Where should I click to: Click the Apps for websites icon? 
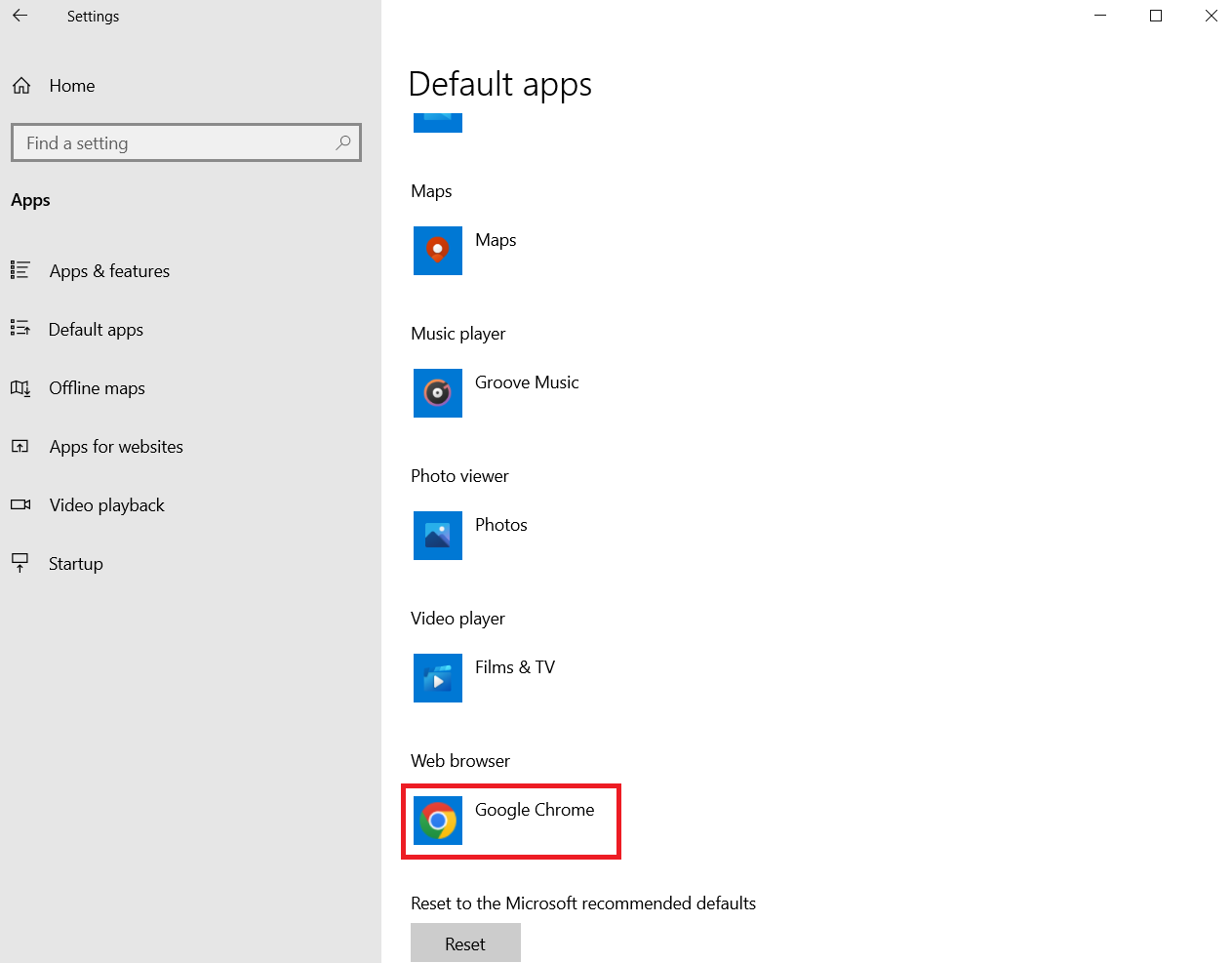point(20,446)
